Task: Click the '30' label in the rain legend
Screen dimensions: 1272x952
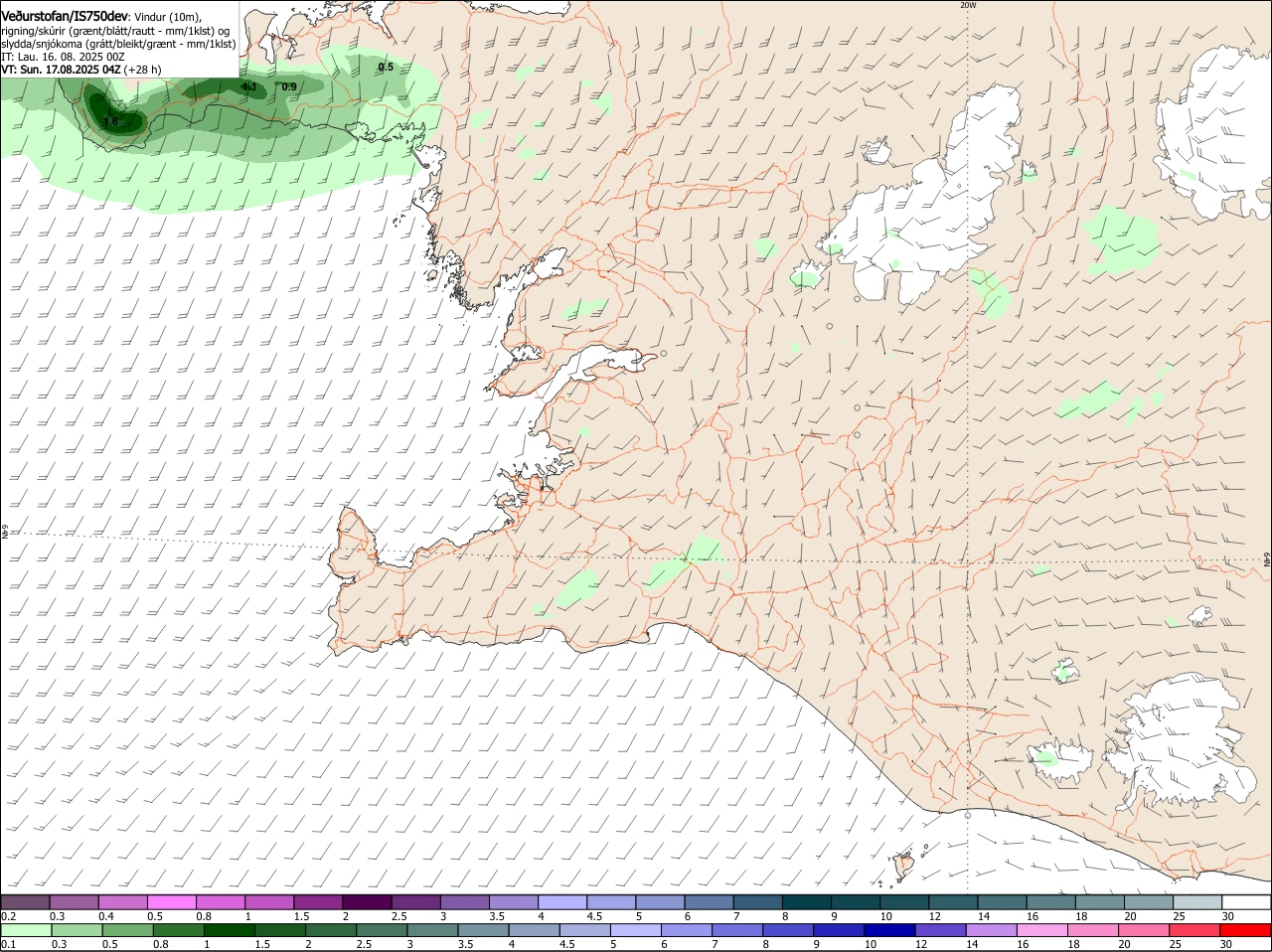Action: [x=1225, y=944]
